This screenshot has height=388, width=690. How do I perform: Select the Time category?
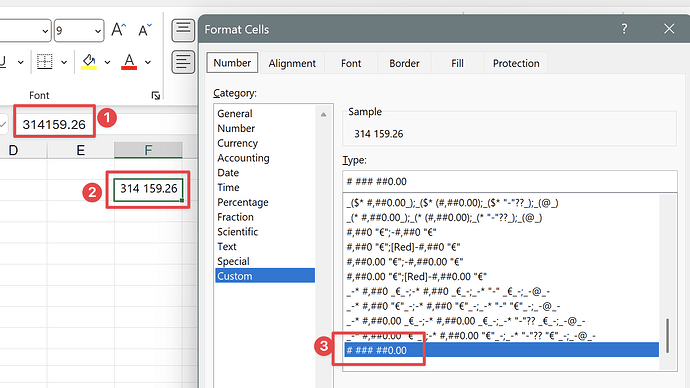click(265, 187)
